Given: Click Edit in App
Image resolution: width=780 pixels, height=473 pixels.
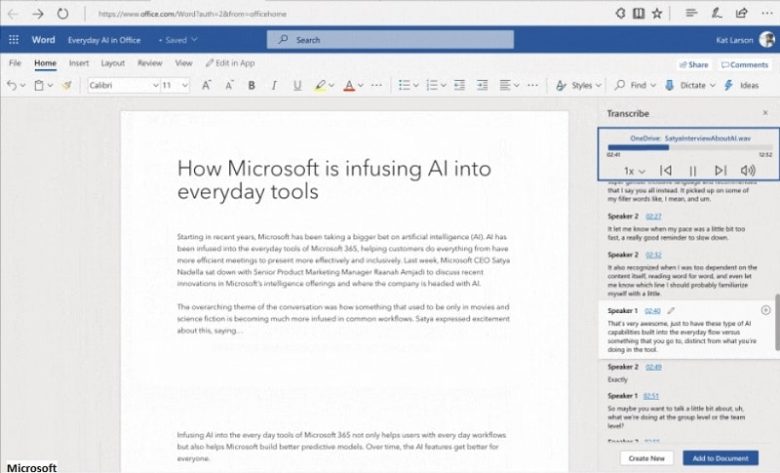Looking at the screenshot, I should point(230,63).
